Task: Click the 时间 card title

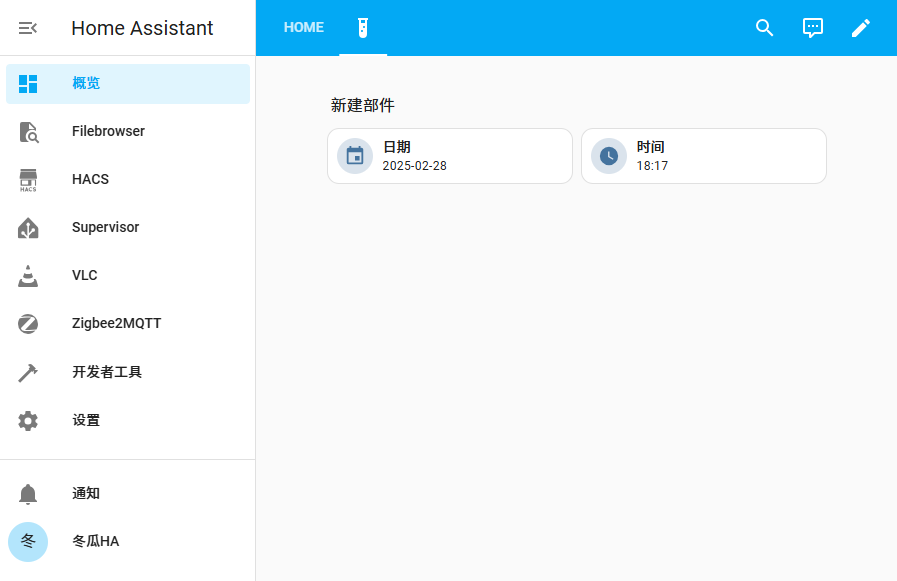Action: pos(650,147)
